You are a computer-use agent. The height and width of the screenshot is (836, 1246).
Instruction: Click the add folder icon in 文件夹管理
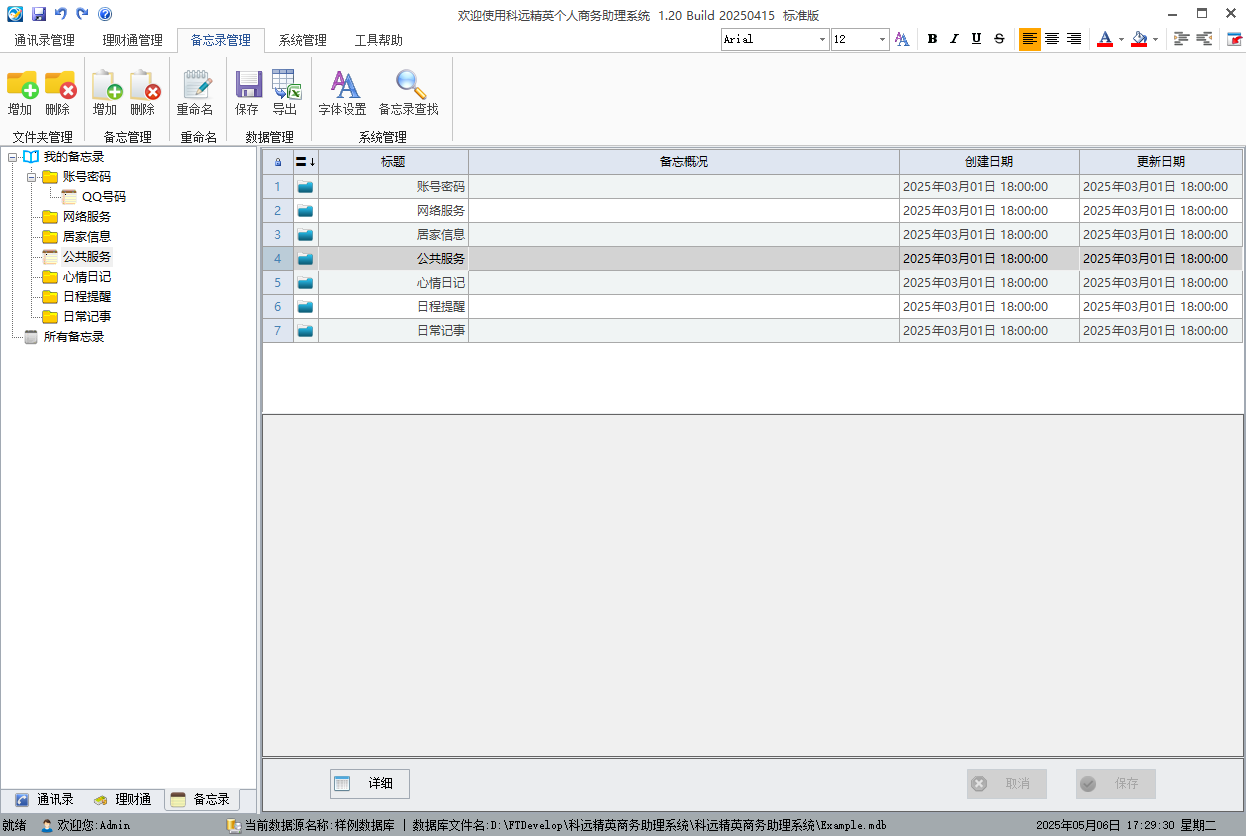tap(20, 86)
